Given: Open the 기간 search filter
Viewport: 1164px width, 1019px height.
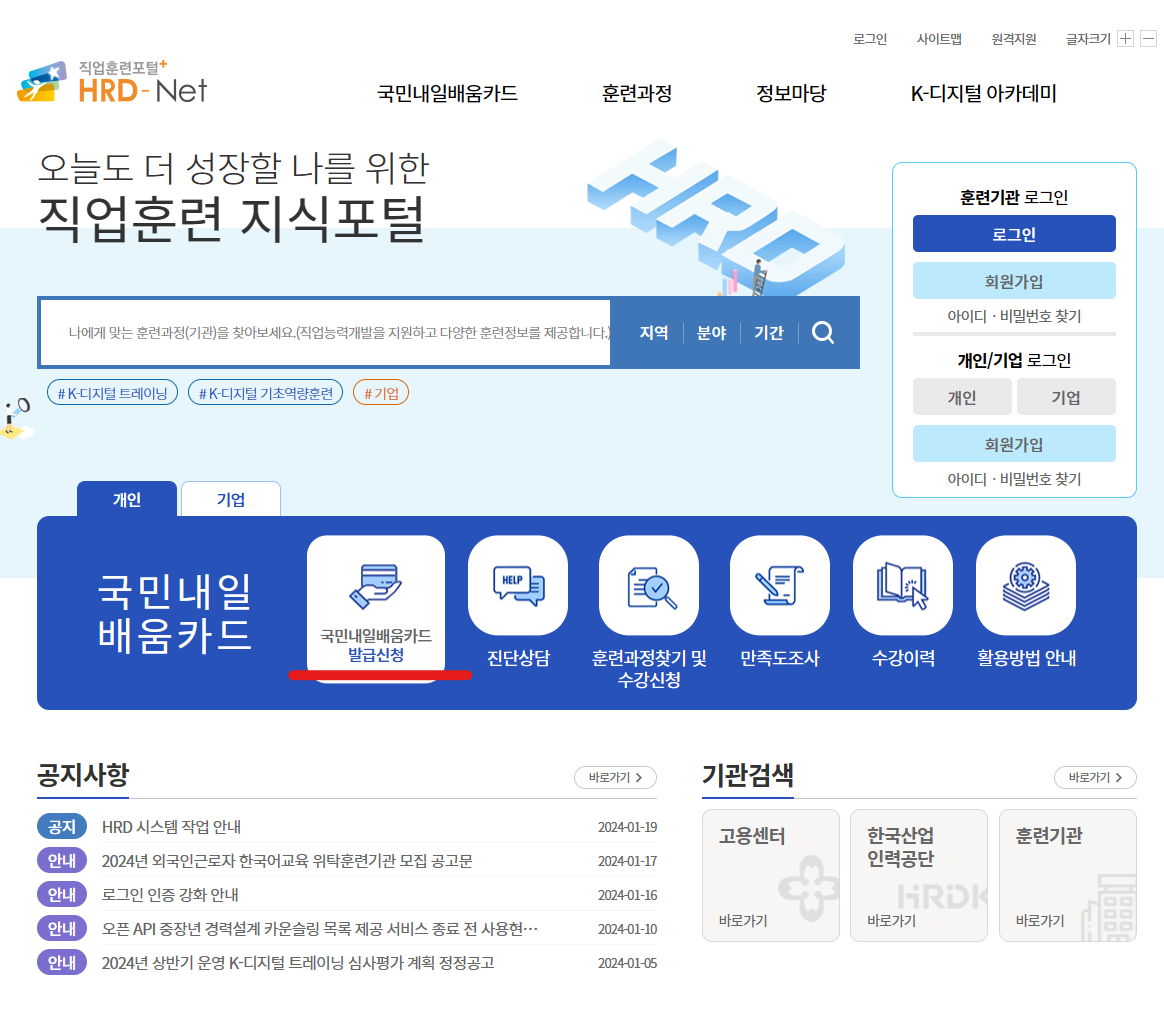Looking at the screenshot, I should click(768, 332).
